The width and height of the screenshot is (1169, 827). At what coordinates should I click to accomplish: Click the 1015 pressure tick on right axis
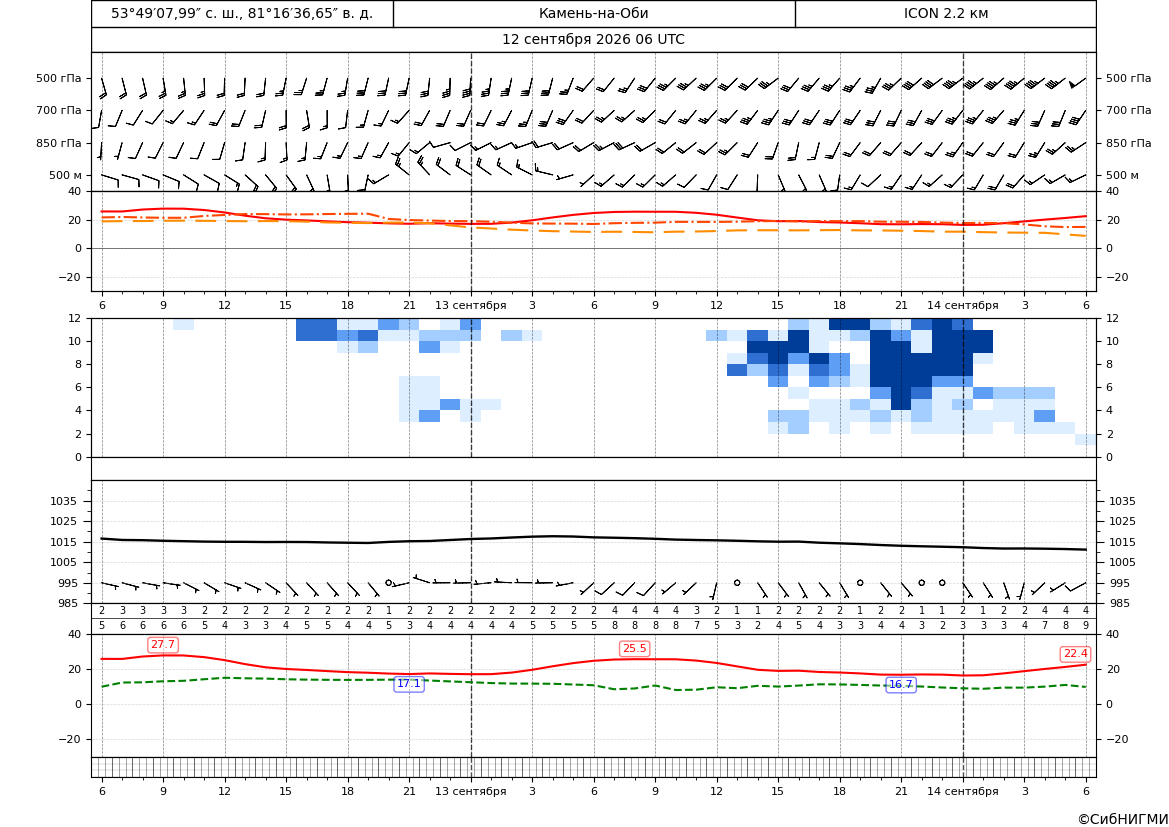coord(1122,542)
